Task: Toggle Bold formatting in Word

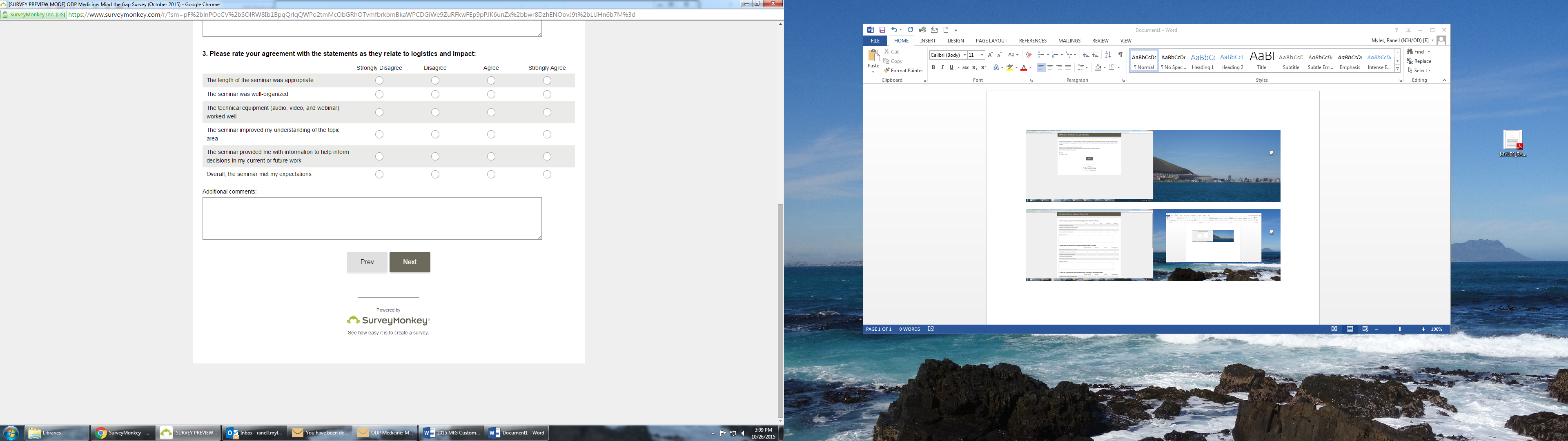Action: pyautogui.click(x=933, y=68)
